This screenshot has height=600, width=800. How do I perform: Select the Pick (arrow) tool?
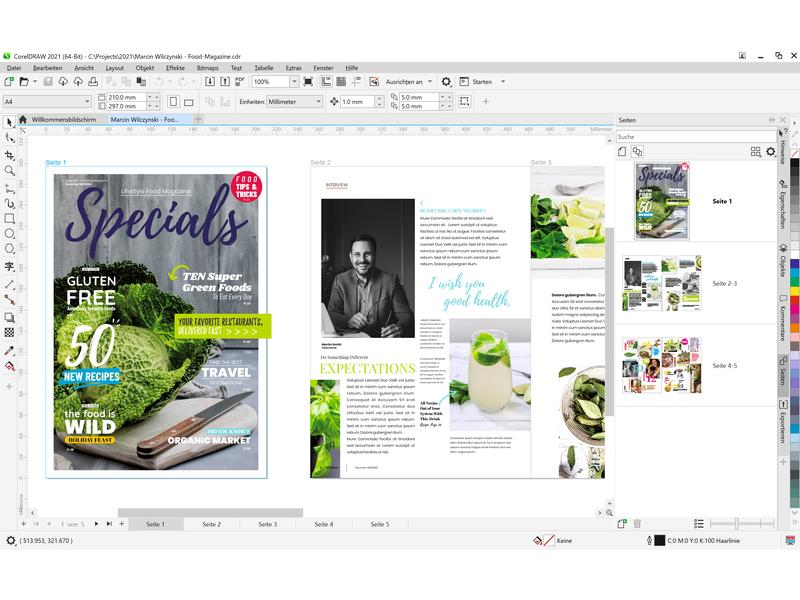[x=9, y=121]
